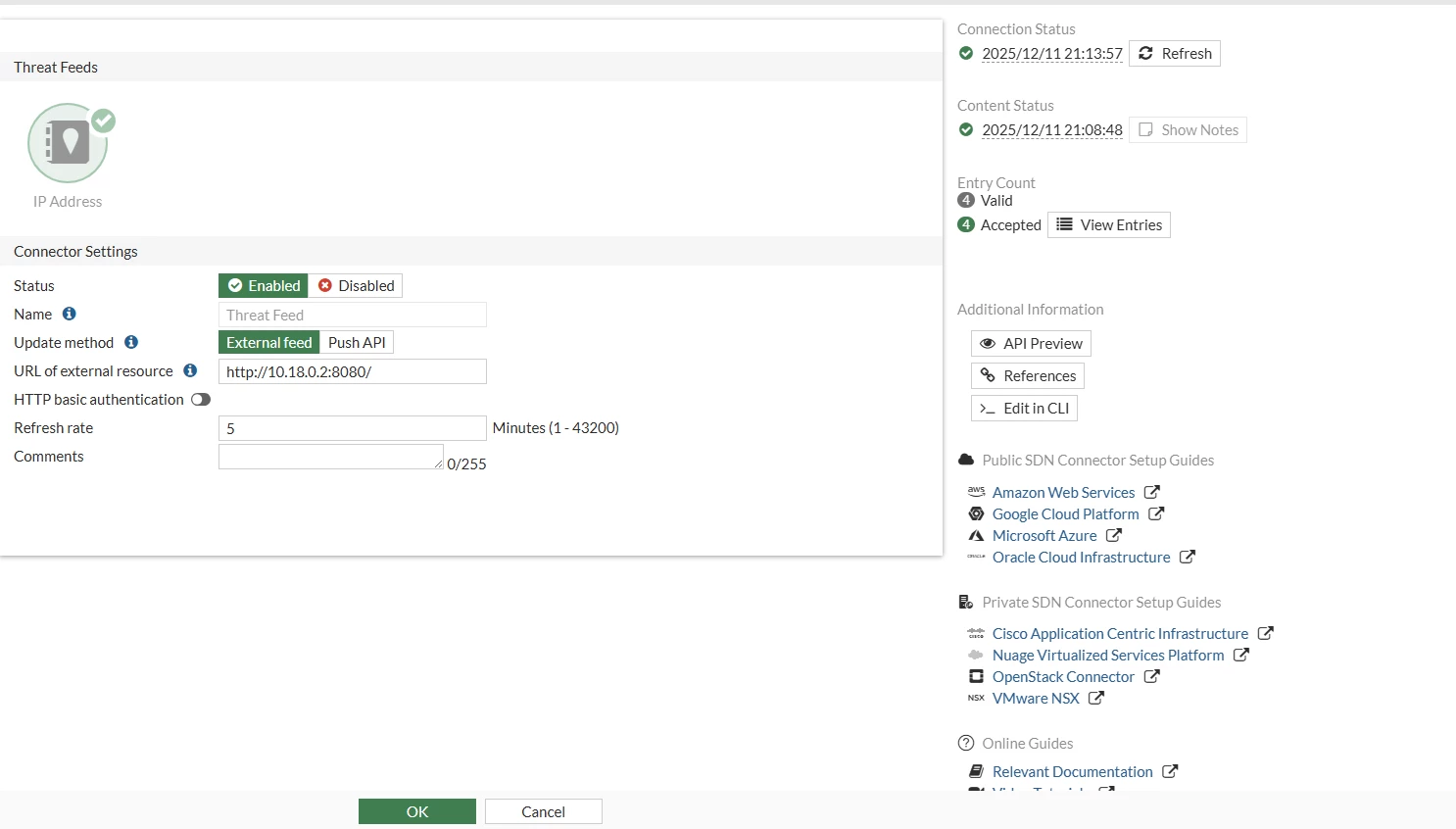Click the Google Cloud Platform logo icon
The image size is (1456, 829).
coord(976,513)
